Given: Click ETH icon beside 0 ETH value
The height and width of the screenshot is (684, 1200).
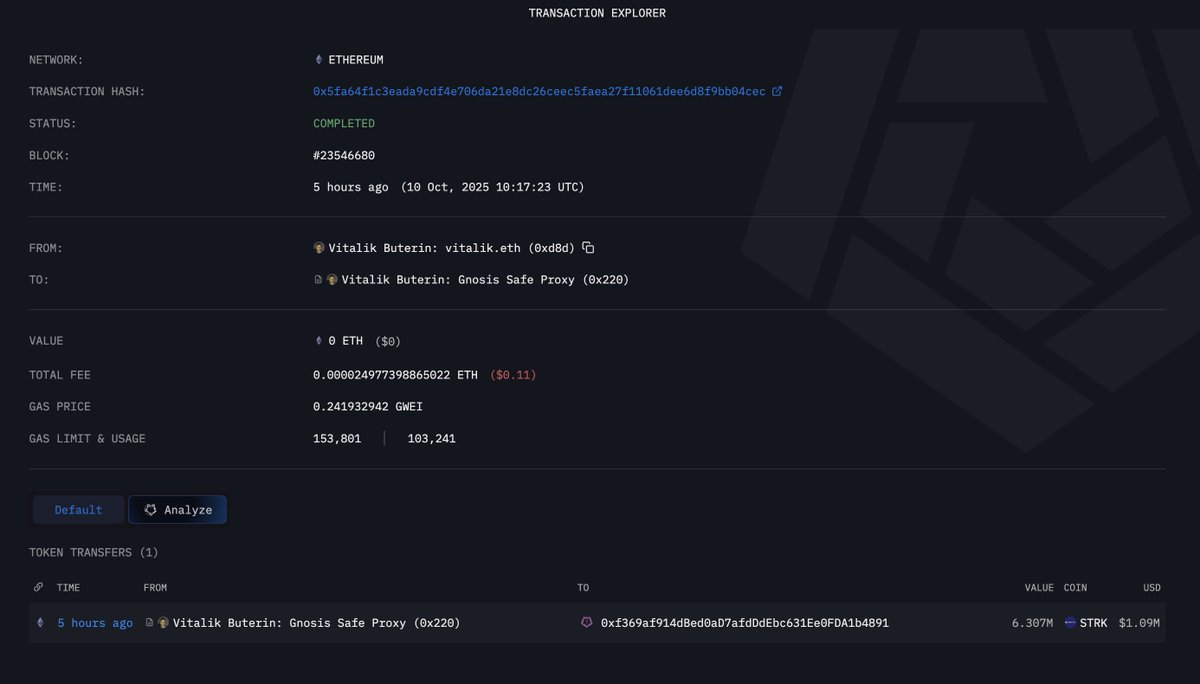Looking at the screenshot, I should 319,341.
